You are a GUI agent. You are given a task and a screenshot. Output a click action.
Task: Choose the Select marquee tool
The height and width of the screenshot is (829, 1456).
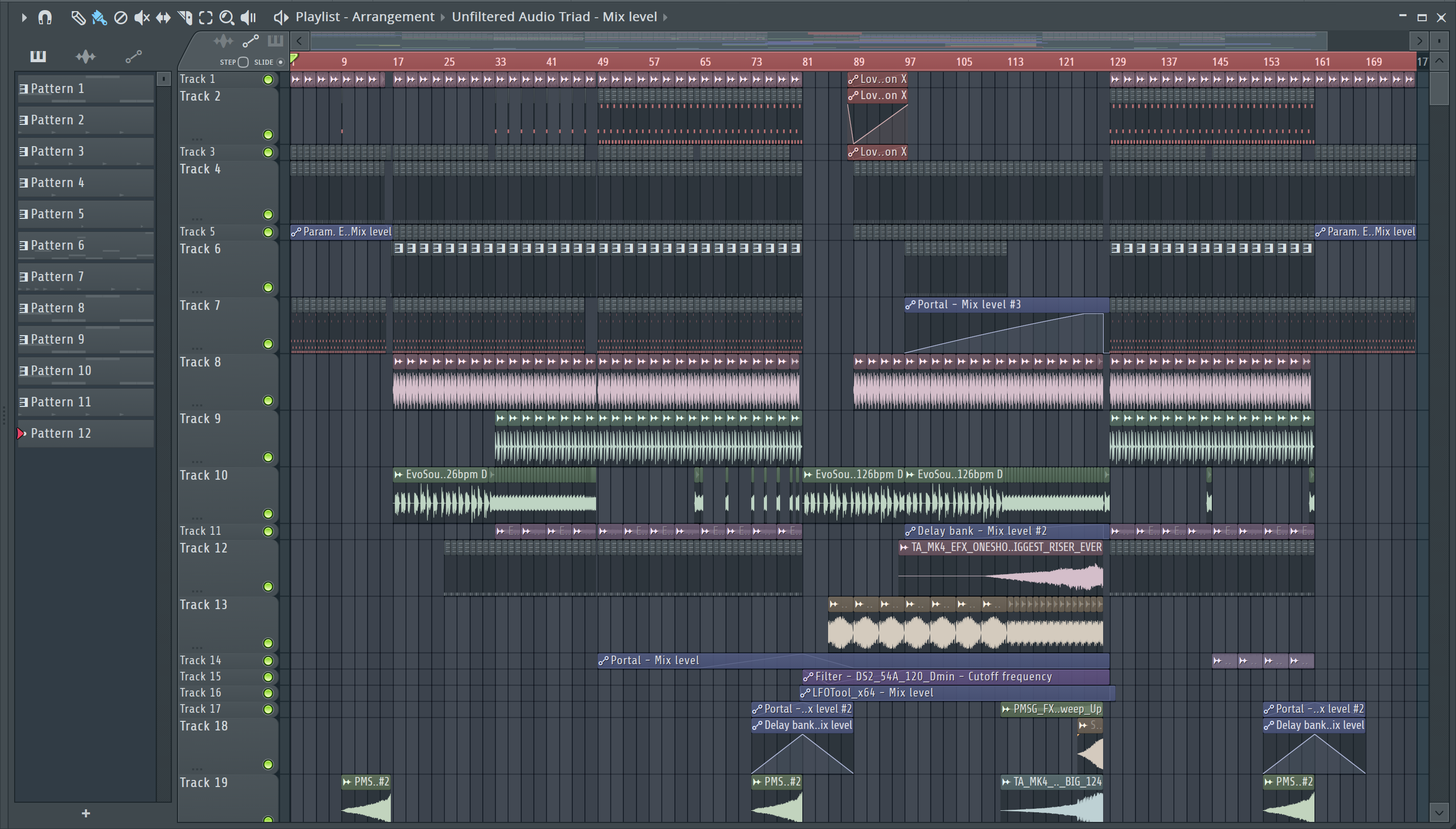[206, 18]
